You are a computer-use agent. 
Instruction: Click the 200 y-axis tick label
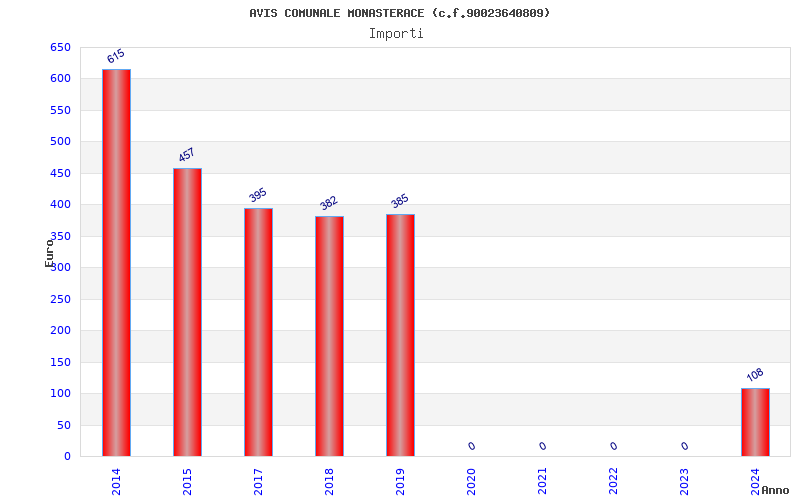[60, 331]
